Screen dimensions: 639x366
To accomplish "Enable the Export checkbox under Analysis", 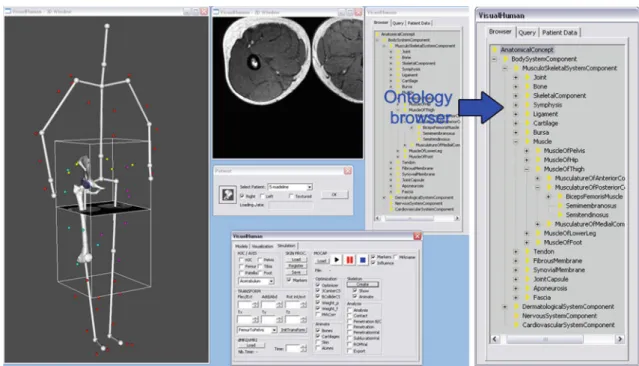I will click(350, 351).
